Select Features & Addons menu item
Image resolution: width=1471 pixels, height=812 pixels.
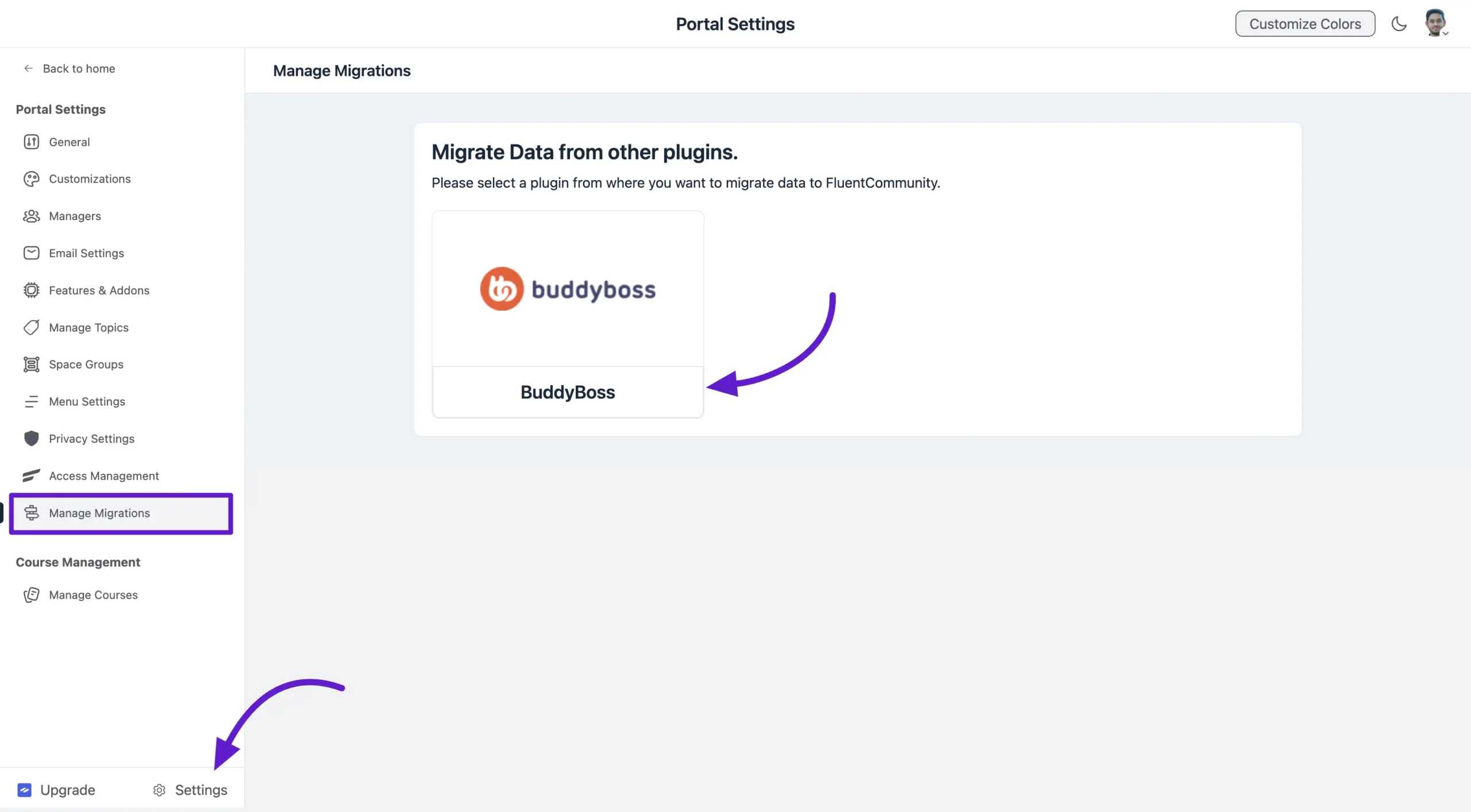pyautogui.click(x=121, y=291)
